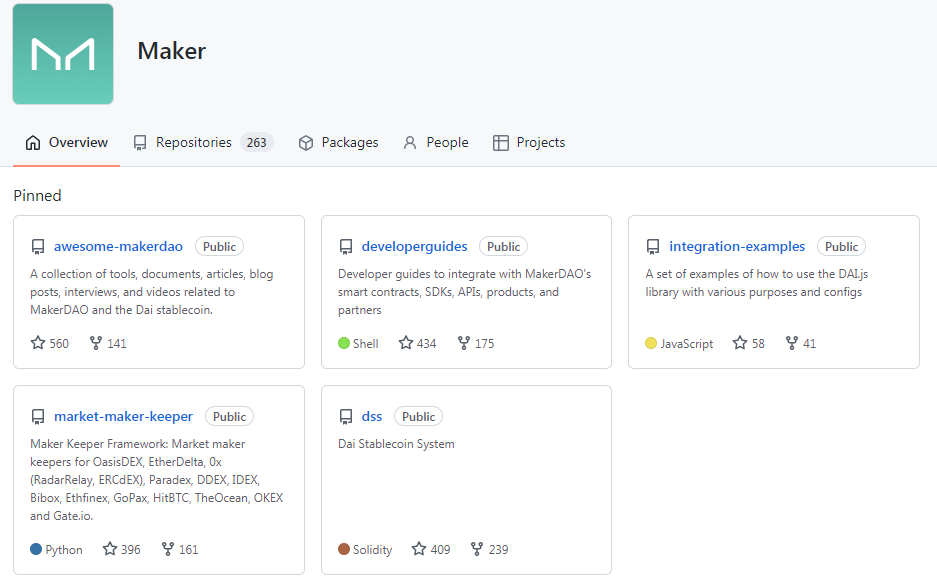The height and width of the screenshot is (587, 937).
Task: Click the star icon with 396 stars
Action: tap(109, 549)
